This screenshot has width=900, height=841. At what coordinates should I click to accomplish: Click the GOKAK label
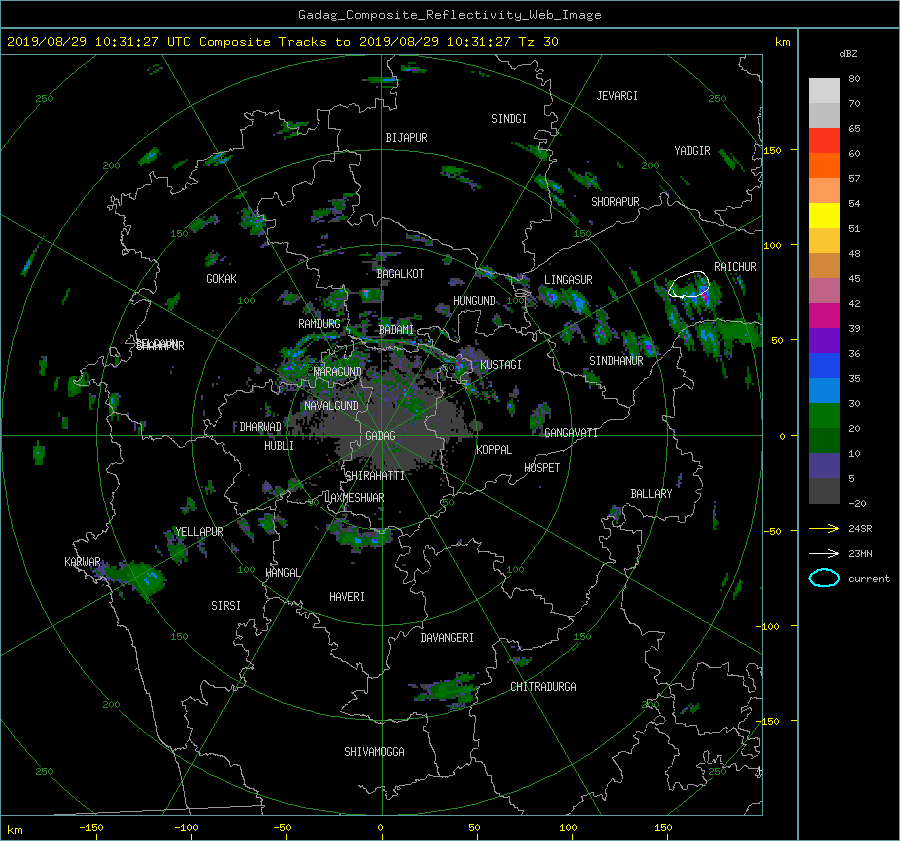pyautogui.click(x=221, y=279)
